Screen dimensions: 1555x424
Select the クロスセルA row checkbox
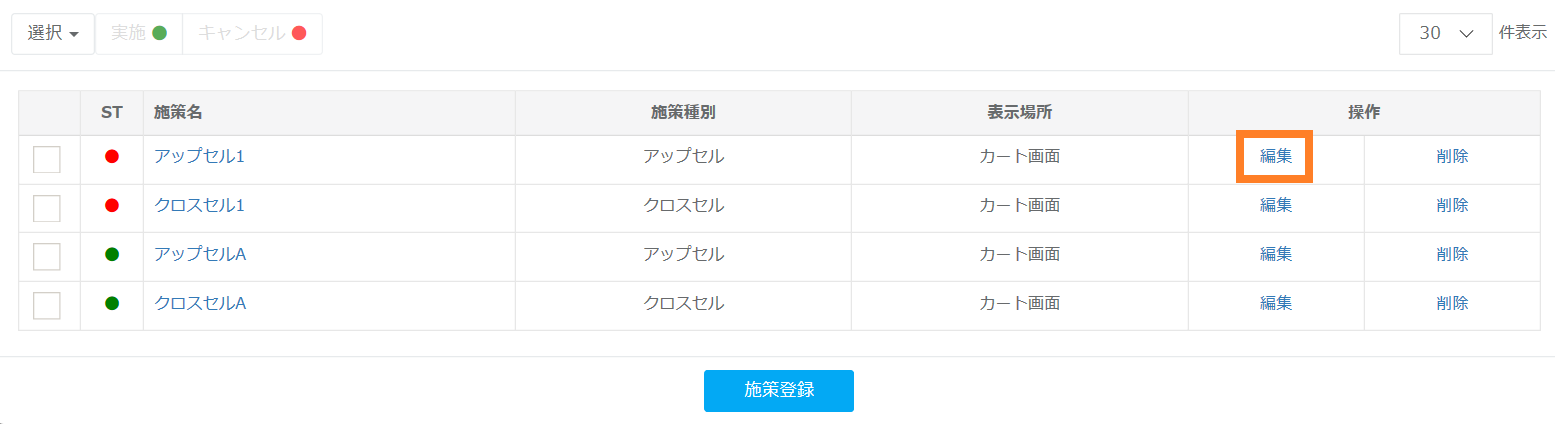pyautogui.click(x=47, y=305)
